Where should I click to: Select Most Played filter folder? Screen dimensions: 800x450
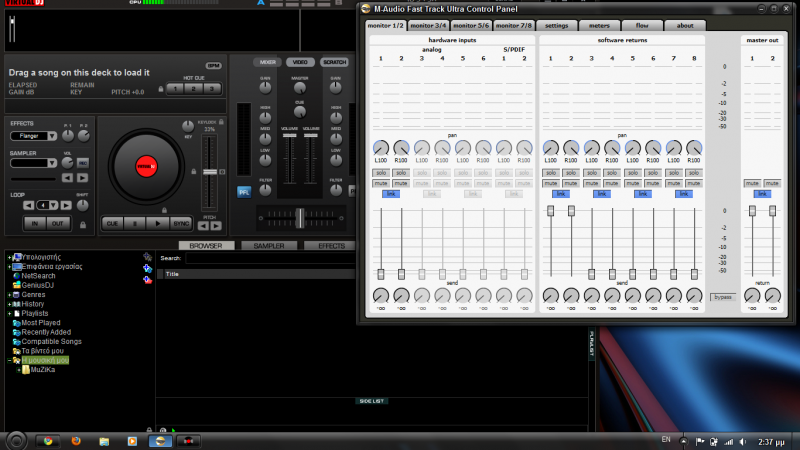point(41,323)
